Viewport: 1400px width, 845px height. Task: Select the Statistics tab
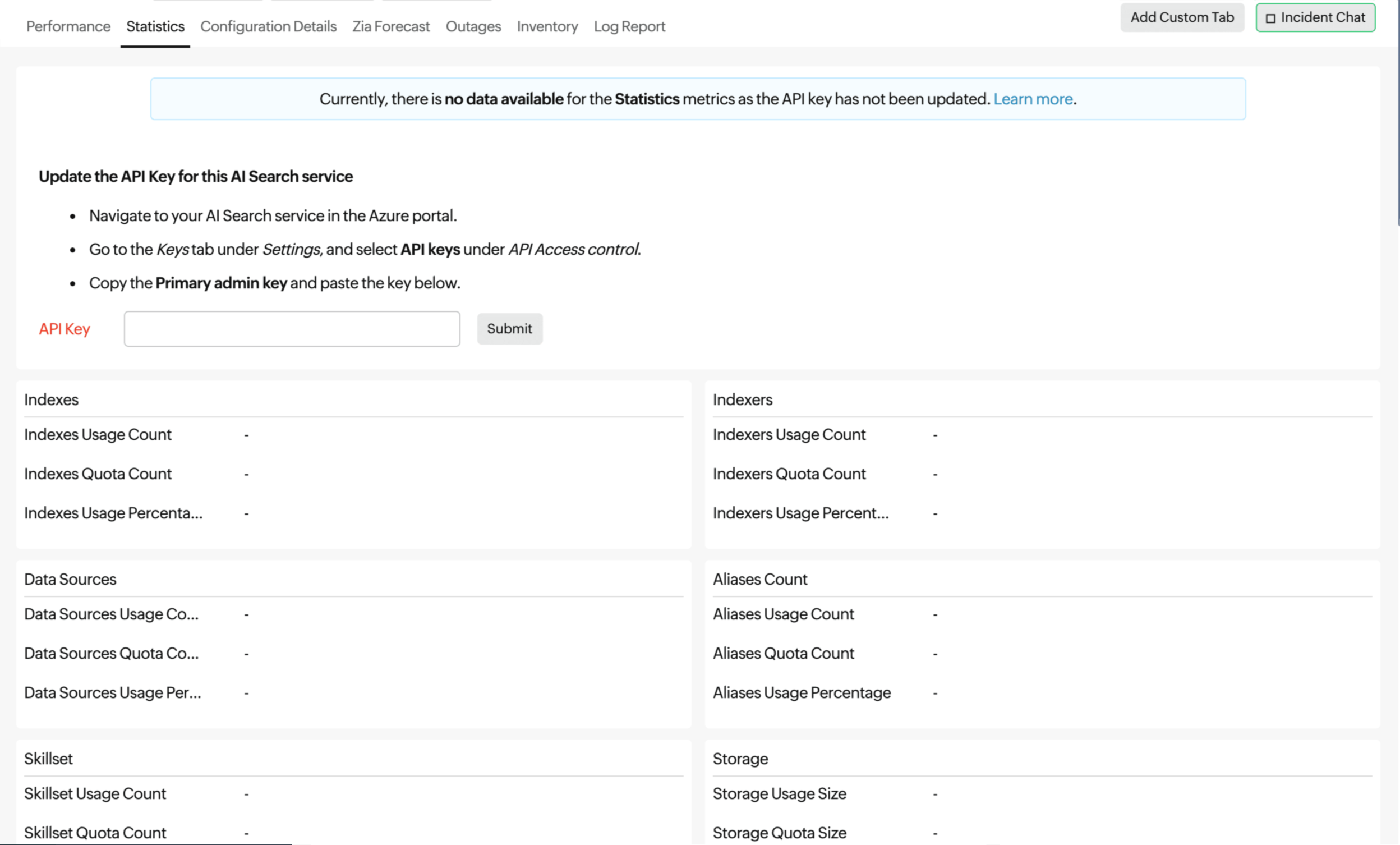click(155, 26)
